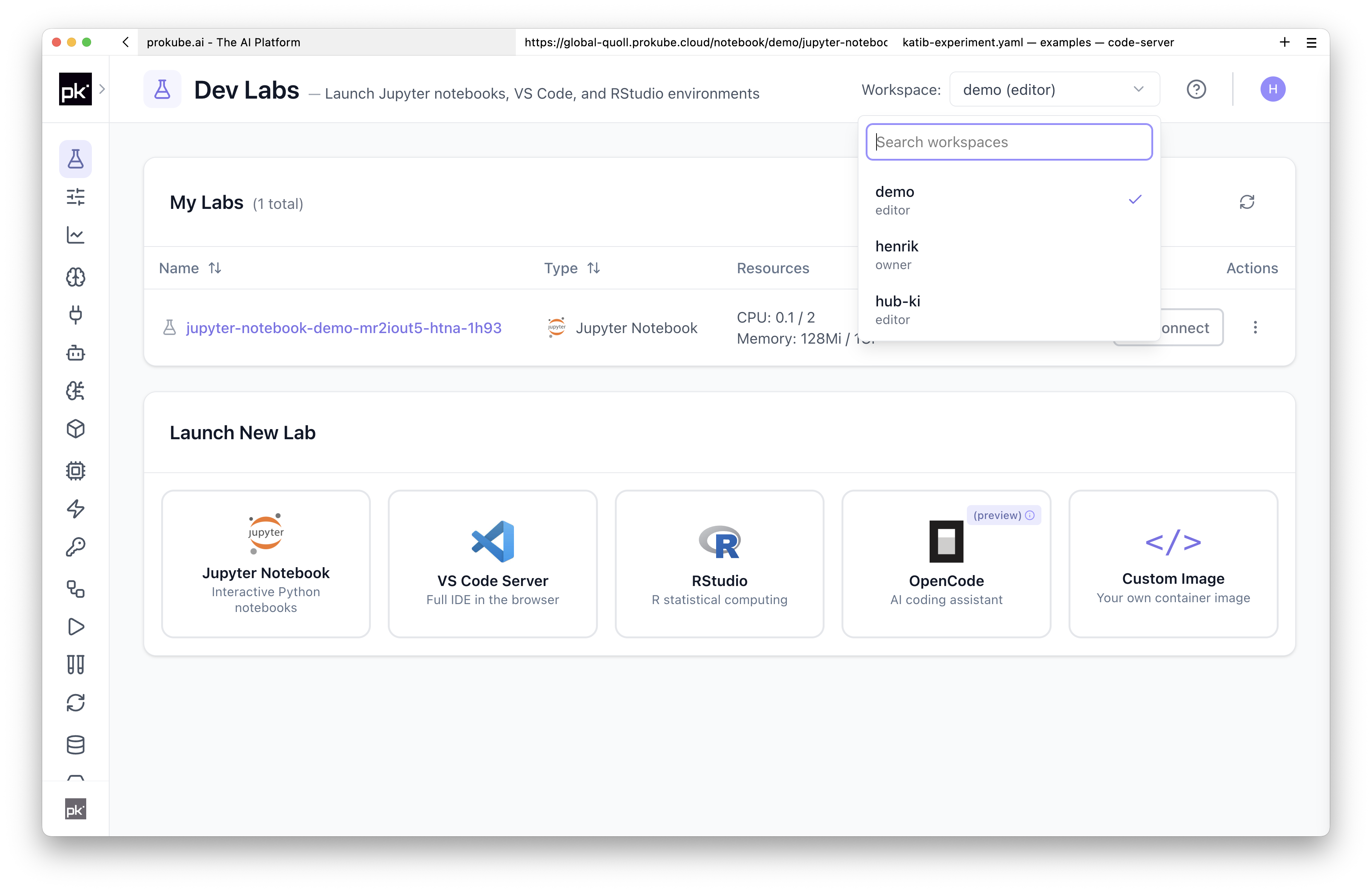
Task: Click the lightning bolt icon in sidebar
Action: [x=76, y=509]
